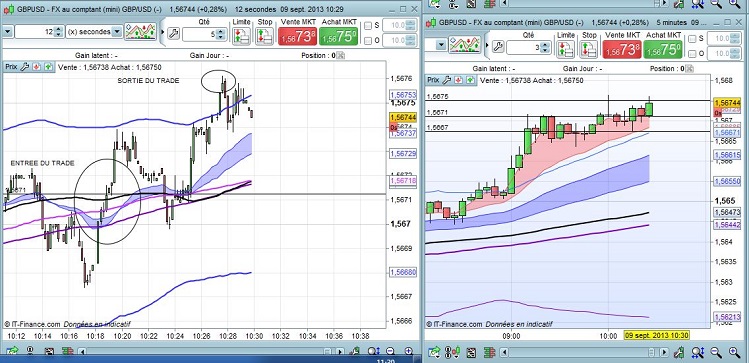Enable the S checkbox in left window

(368, 26)
